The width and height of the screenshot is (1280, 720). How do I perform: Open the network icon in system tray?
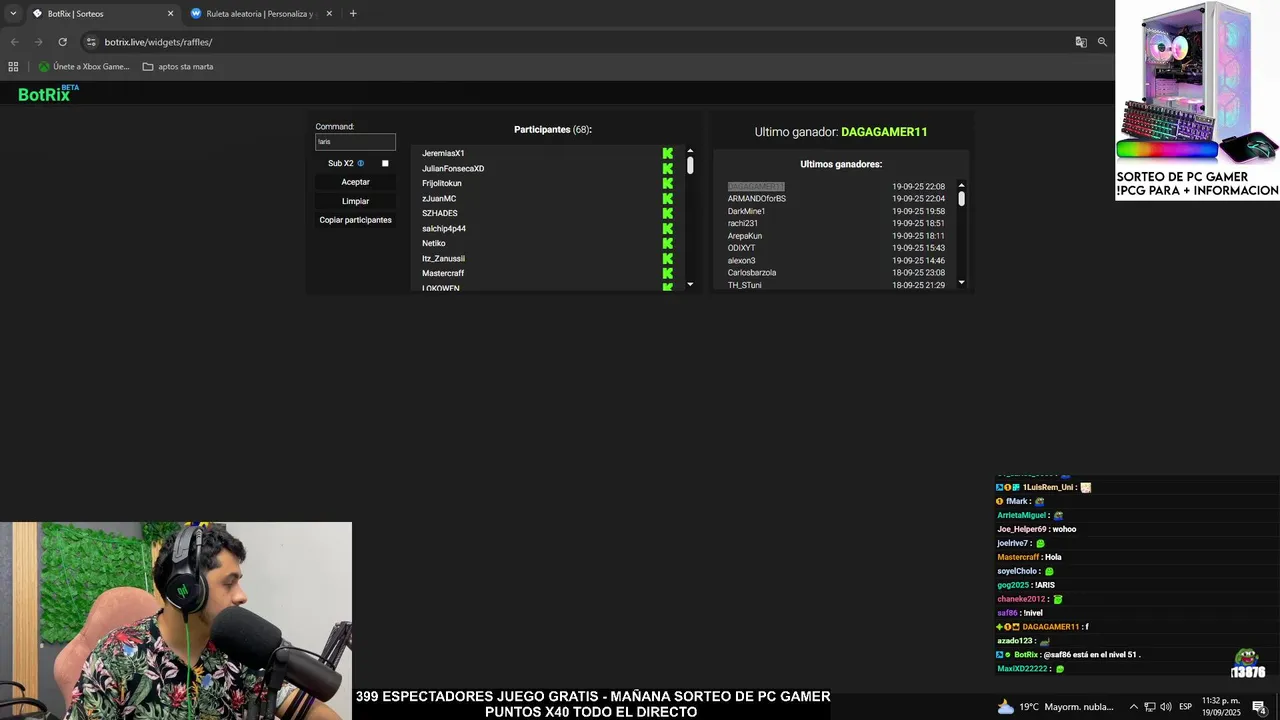point(1150,707)
